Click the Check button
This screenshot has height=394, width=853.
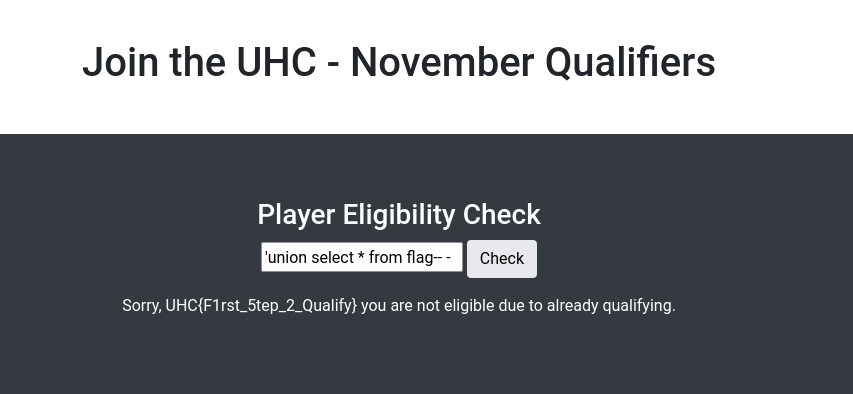502,259
